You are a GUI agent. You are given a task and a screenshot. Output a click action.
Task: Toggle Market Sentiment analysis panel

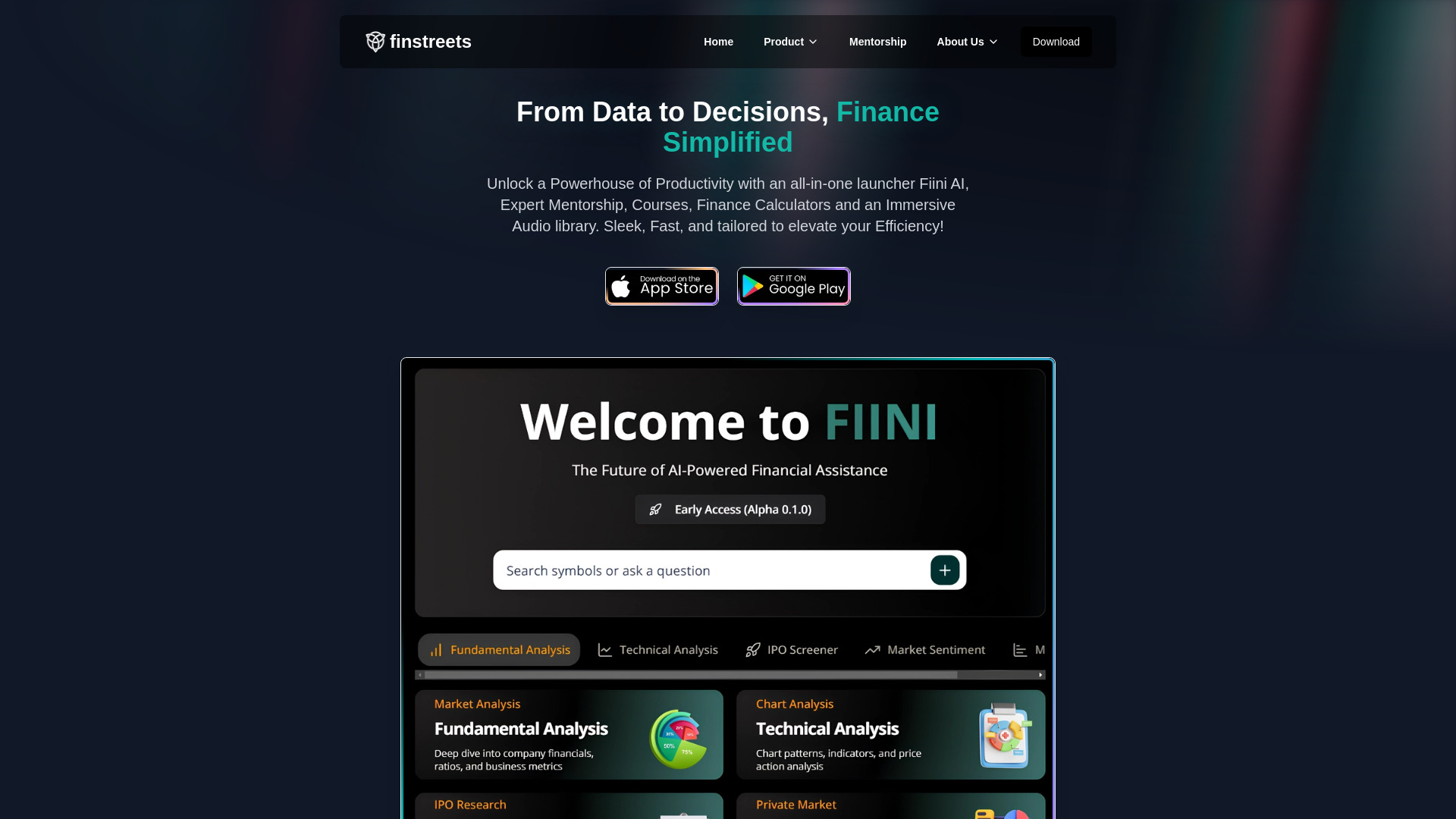[x=924, y=649]
